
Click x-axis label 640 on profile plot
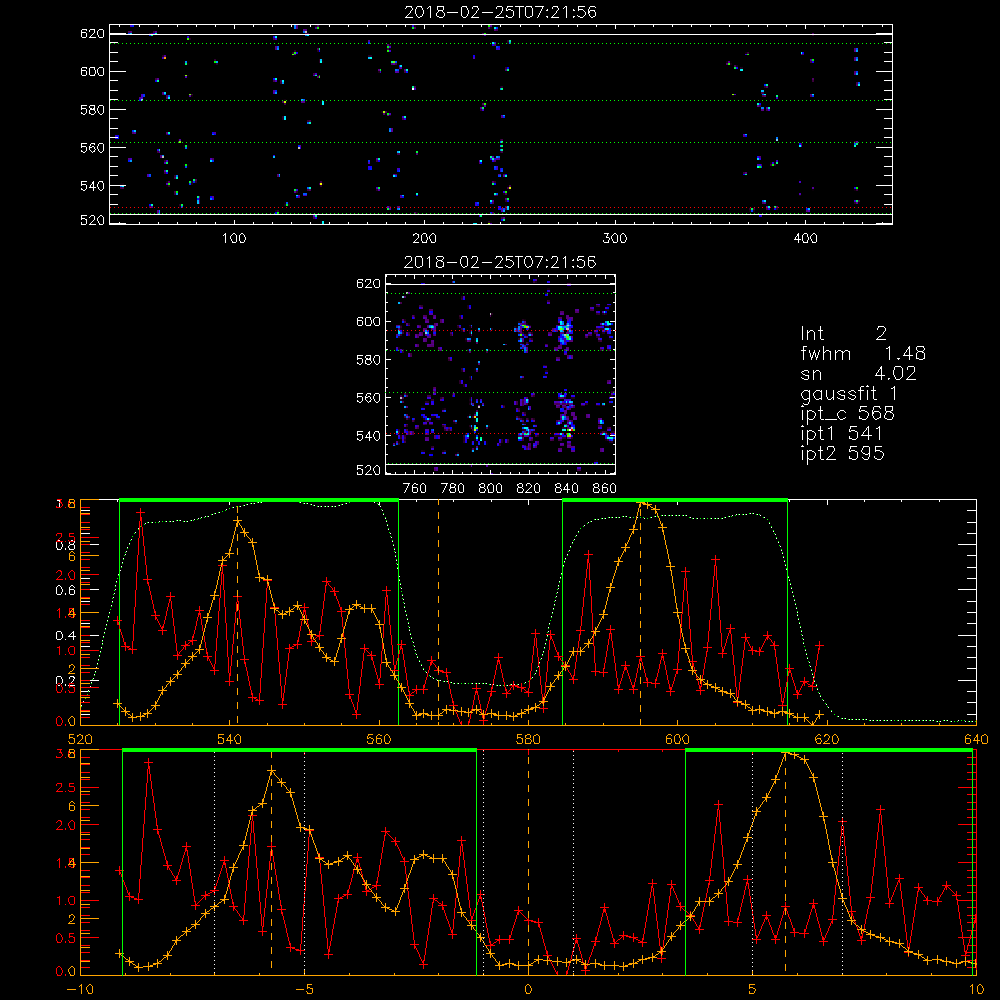click(x=976, y=740)
